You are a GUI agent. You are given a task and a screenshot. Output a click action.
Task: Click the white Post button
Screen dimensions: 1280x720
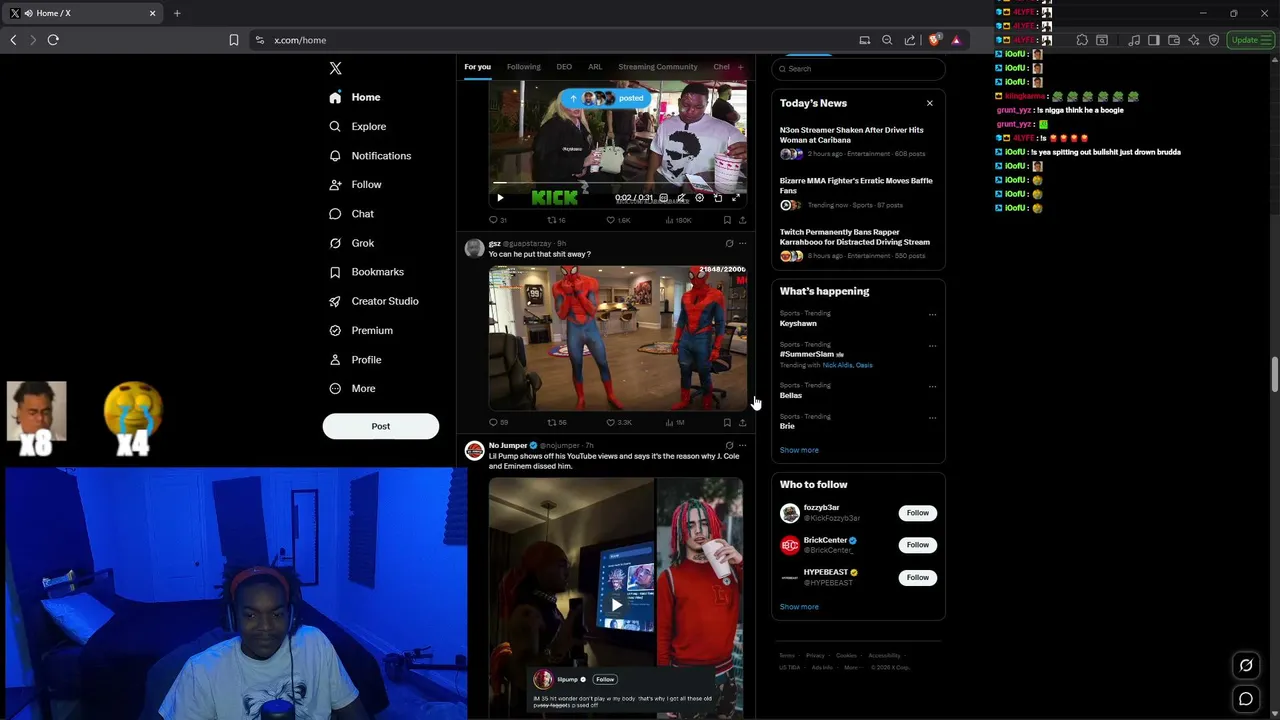point(381,426)
